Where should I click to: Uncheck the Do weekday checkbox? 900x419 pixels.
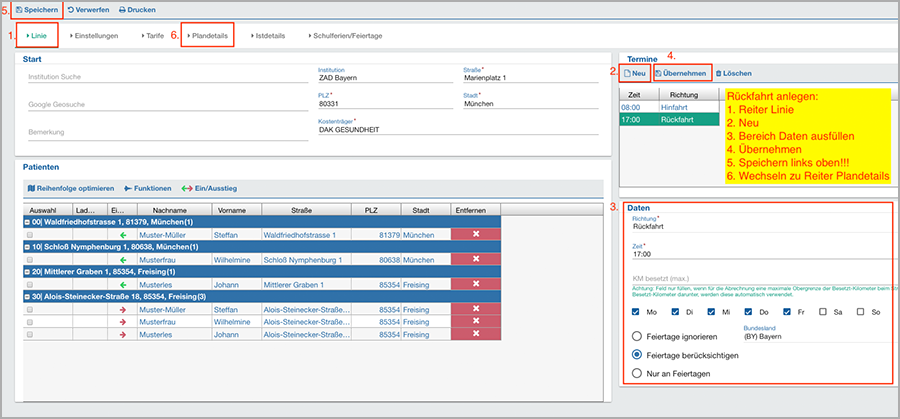pos(748,312)
